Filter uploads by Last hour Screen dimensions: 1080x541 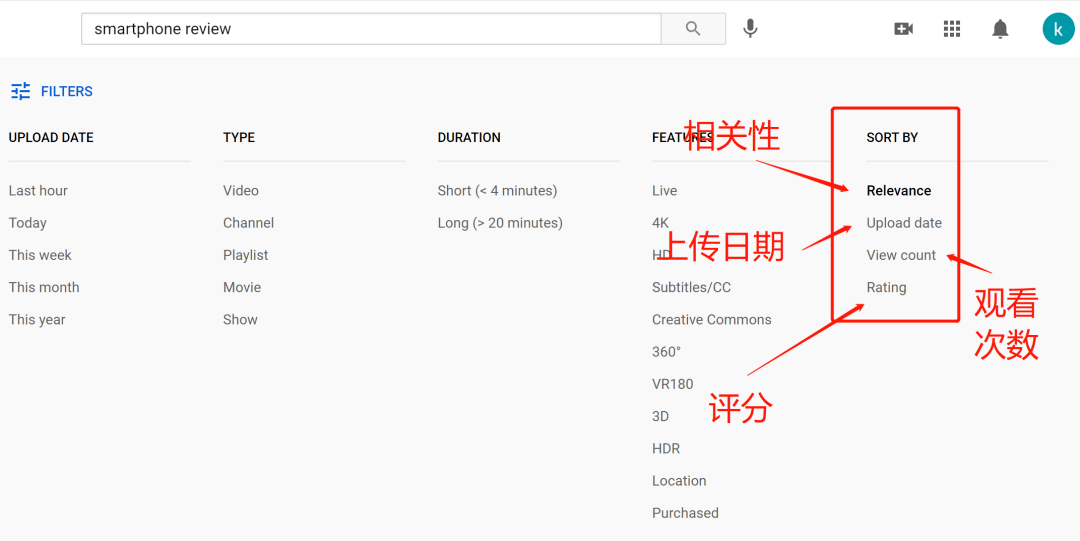click(38, 191)
